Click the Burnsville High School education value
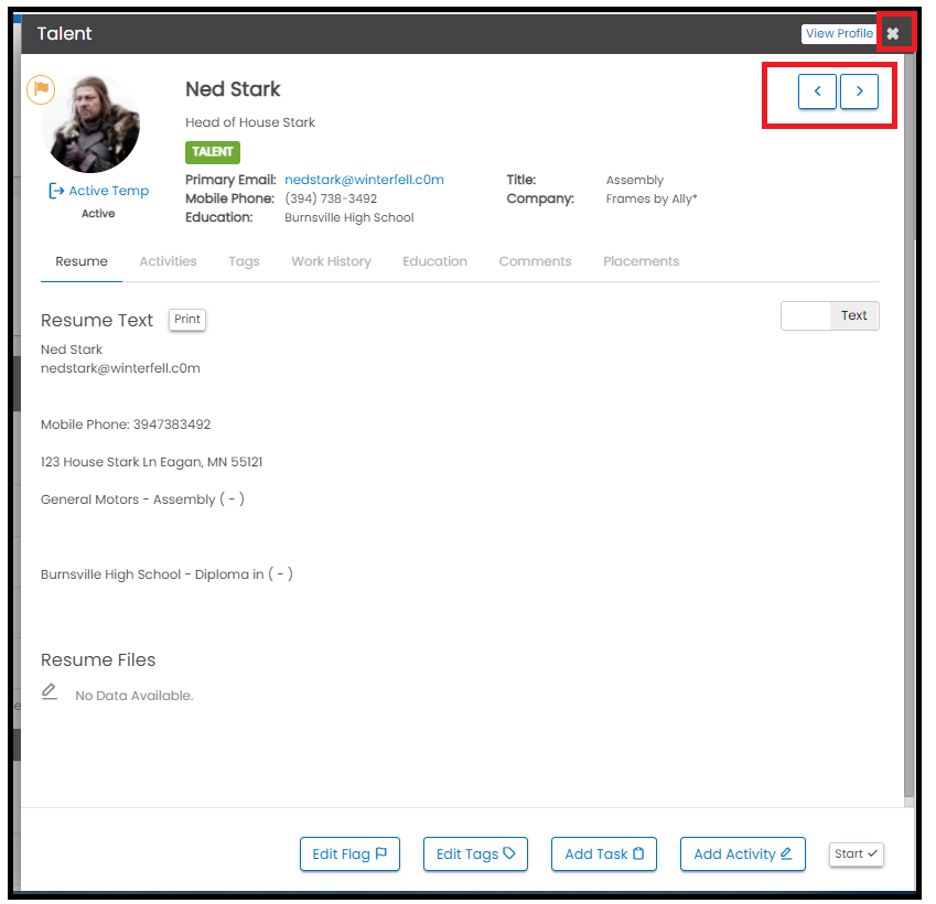Viewport: 936px width, 904px height. (x=349, y=218)
